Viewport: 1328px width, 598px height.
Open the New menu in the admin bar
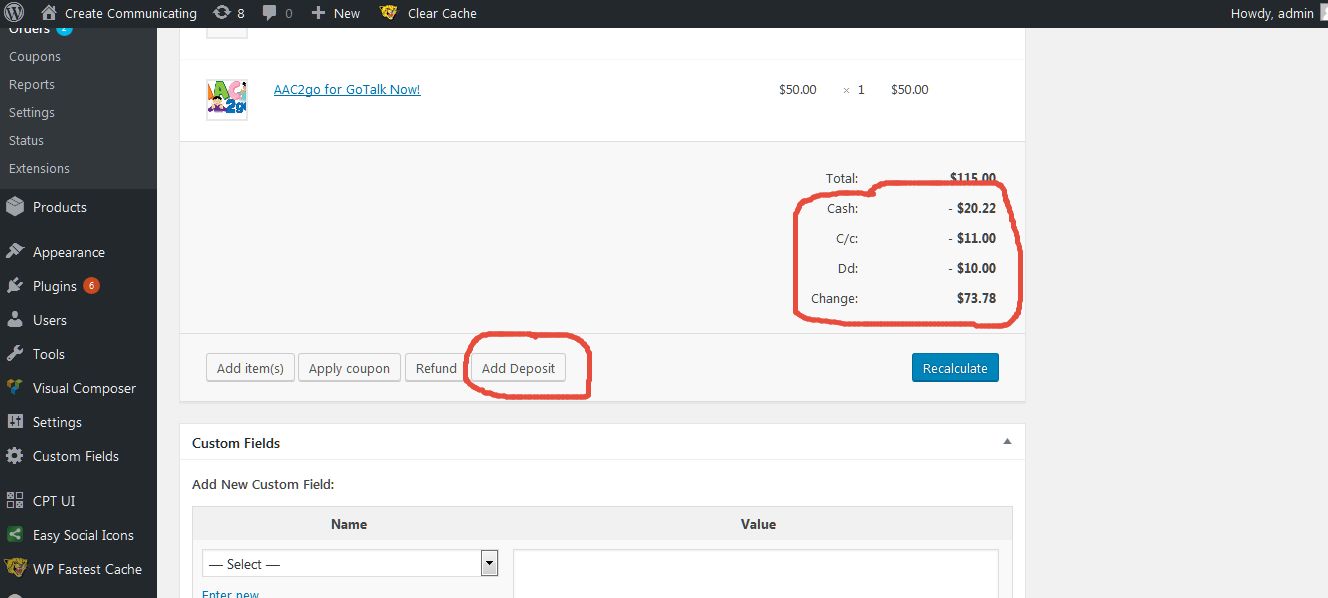(335, 13)
